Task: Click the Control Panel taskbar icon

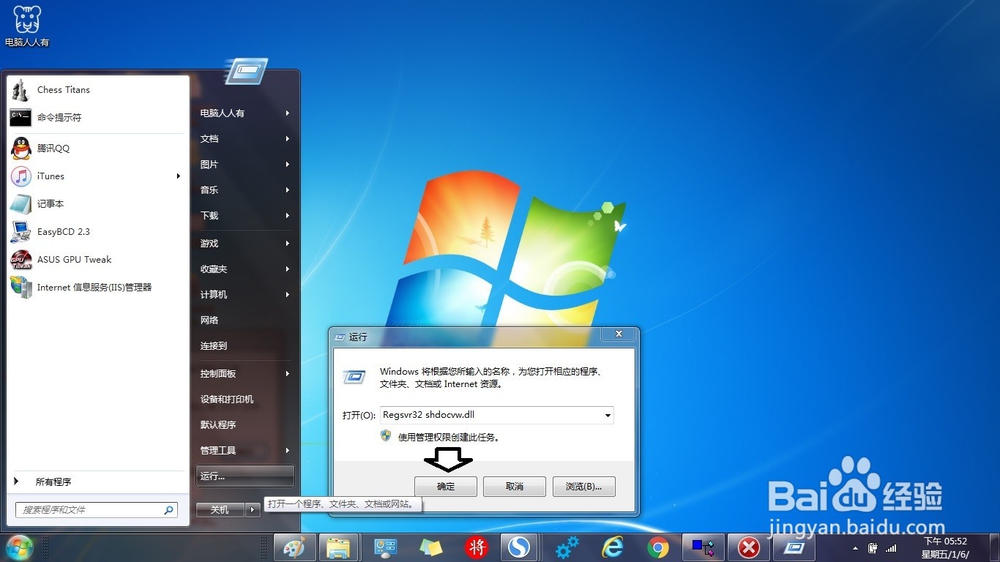Action: [x=385, y=548]
